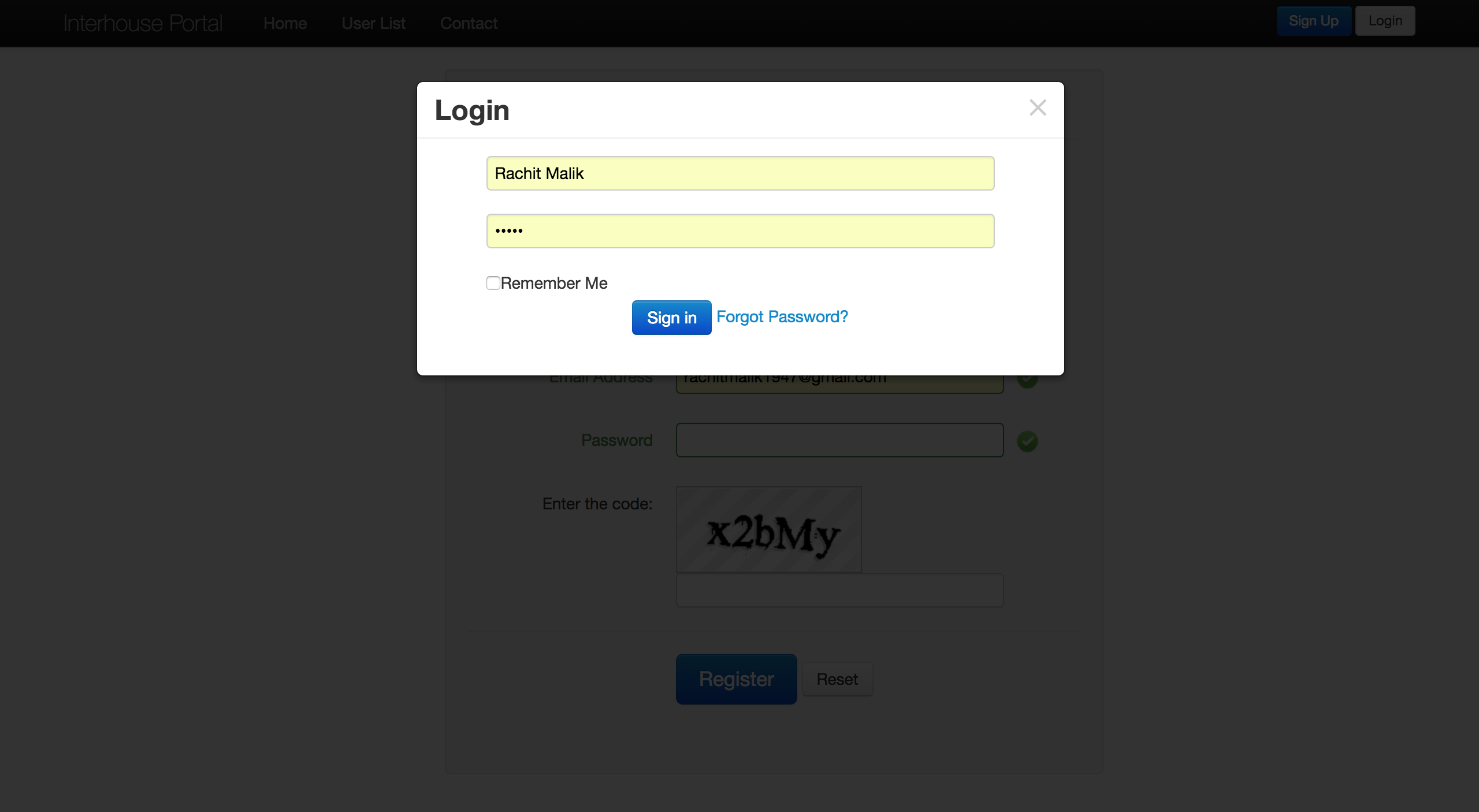Click the green checkmark beside Password field

pyautogui.click(x=1027, y=441)
